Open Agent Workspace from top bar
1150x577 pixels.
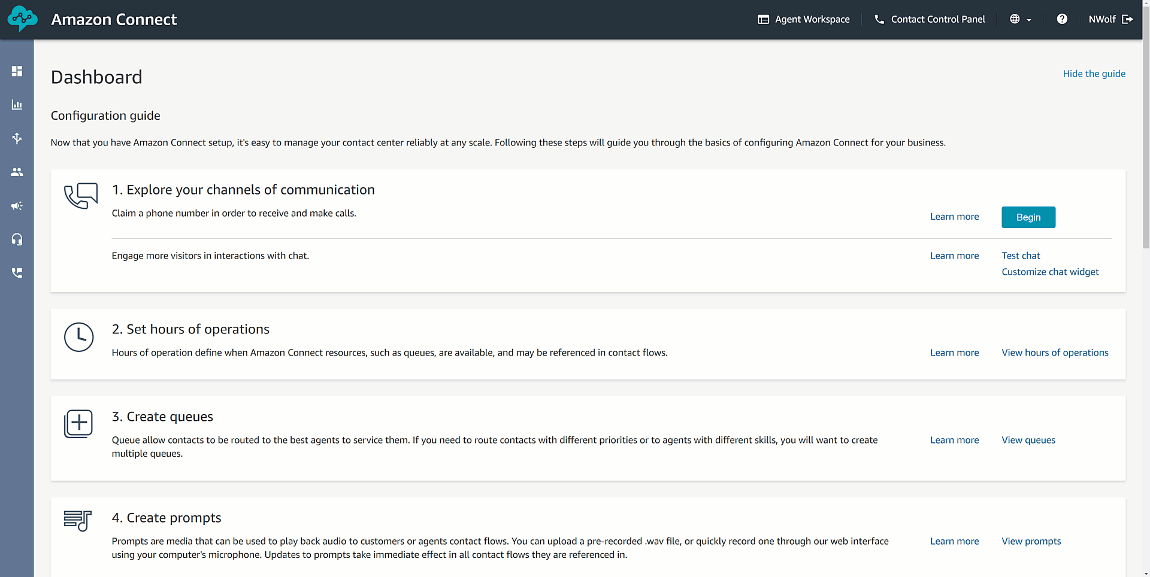tap(803, 19)
